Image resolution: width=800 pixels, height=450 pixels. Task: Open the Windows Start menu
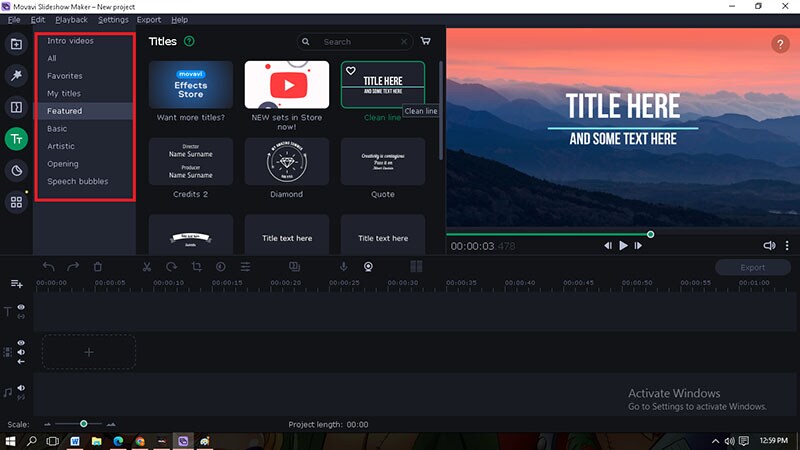pos(10,441)
